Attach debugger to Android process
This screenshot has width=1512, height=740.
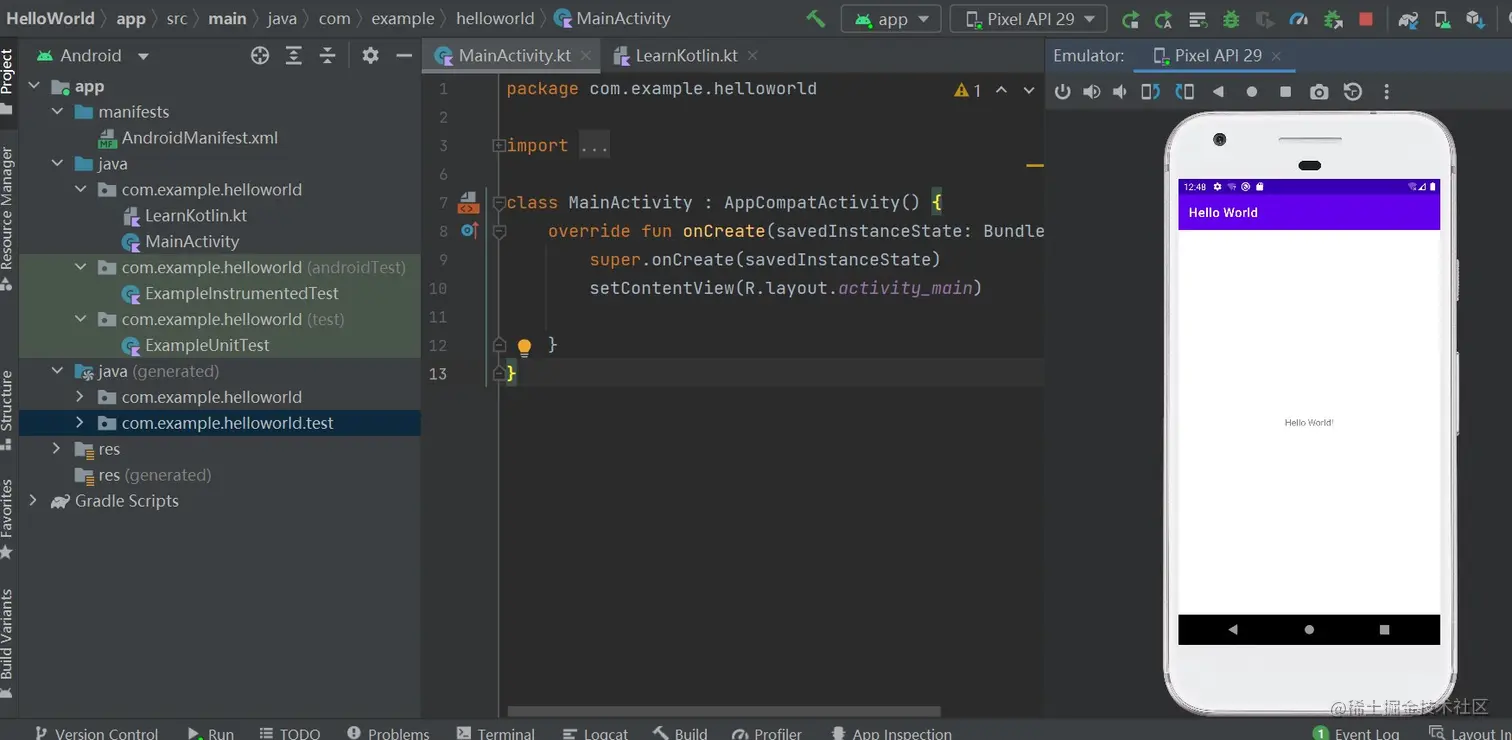(x=1333, y=19)
